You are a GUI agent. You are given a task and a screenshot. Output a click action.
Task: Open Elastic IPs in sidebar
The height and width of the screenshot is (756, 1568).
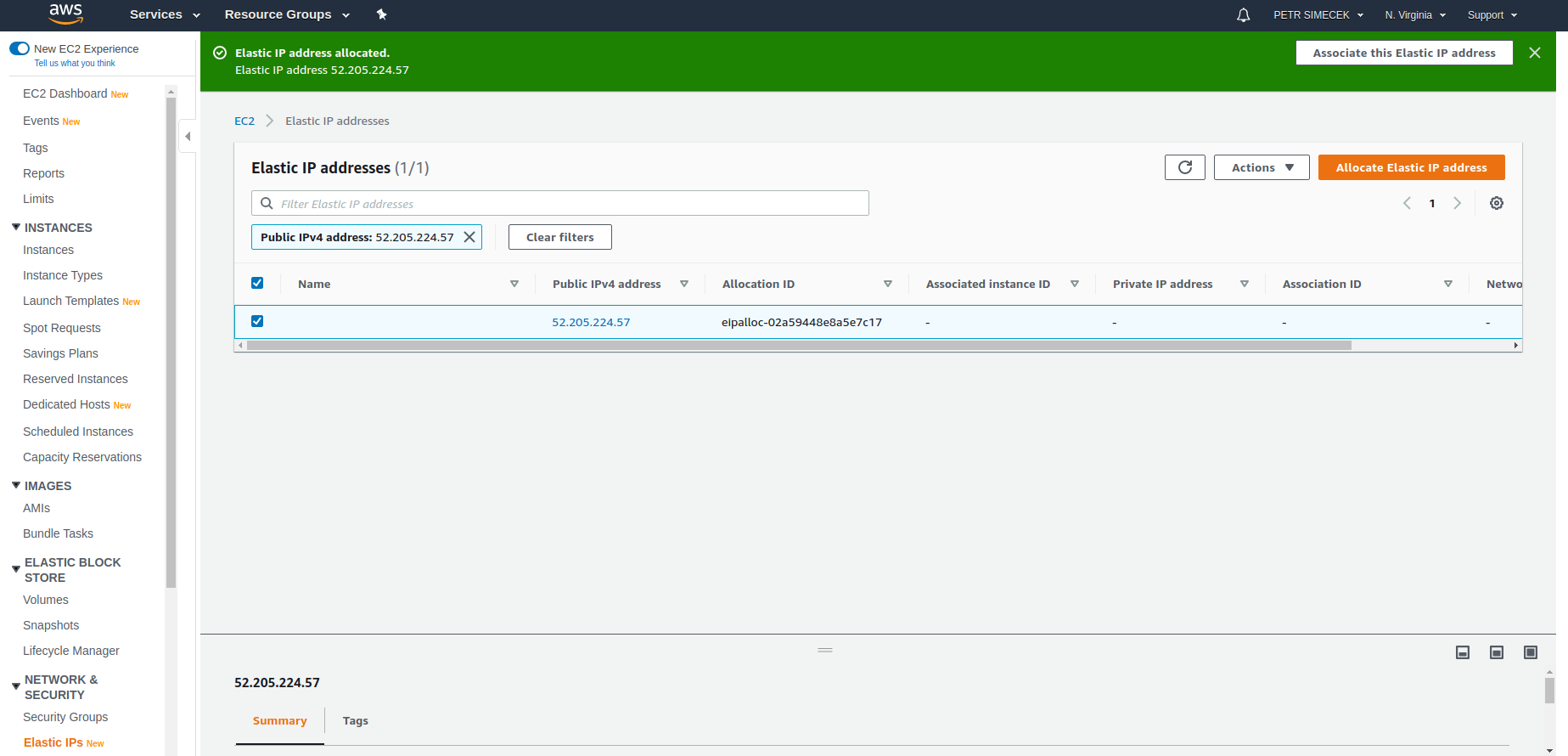pos(53,742)
